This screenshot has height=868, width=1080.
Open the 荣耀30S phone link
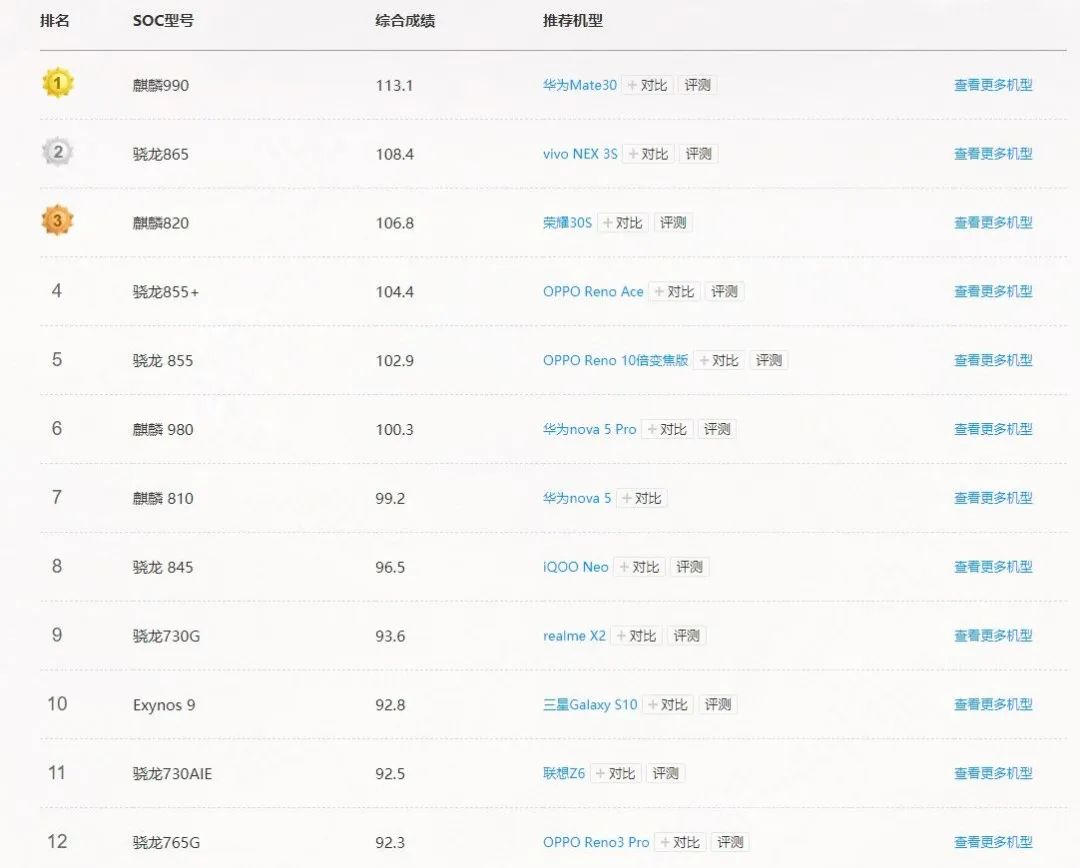(x=567, y=223)
